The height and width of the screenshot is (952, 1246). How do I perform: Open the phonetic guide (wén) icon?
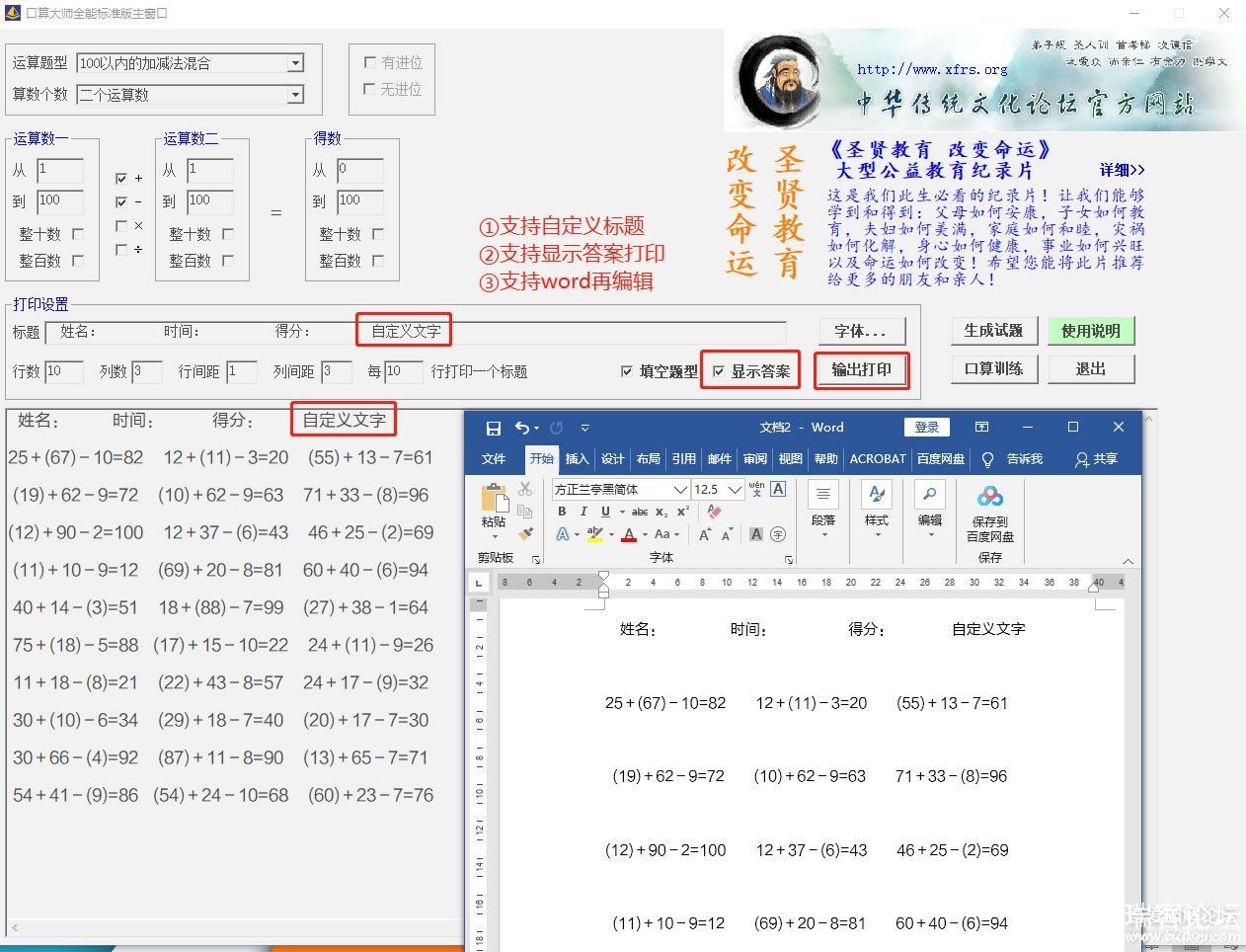click(756, 489)
